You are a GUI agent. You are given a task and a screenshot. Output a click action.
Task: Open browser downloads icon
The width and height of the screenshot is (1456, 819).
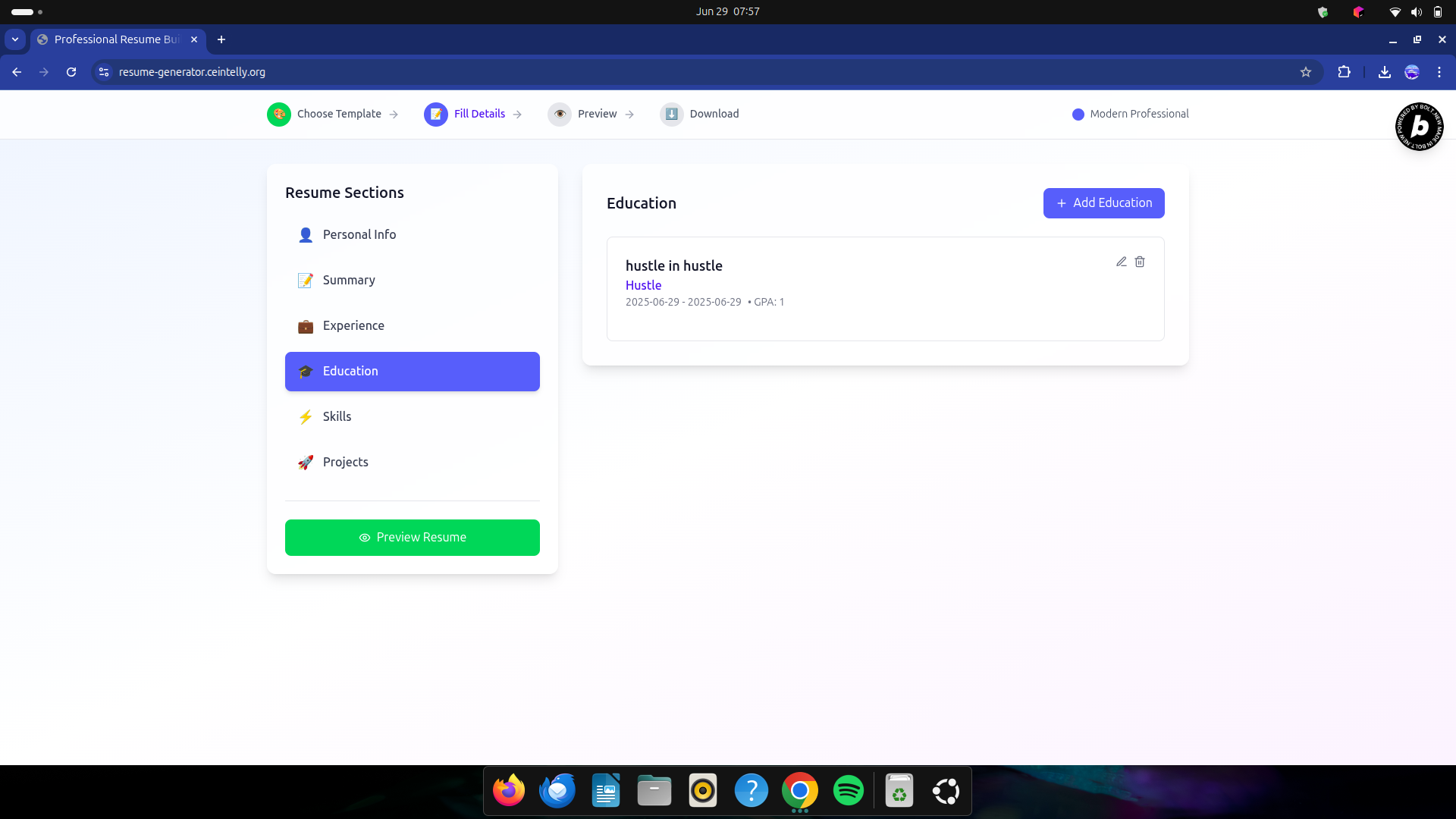tap(1384, 72)
